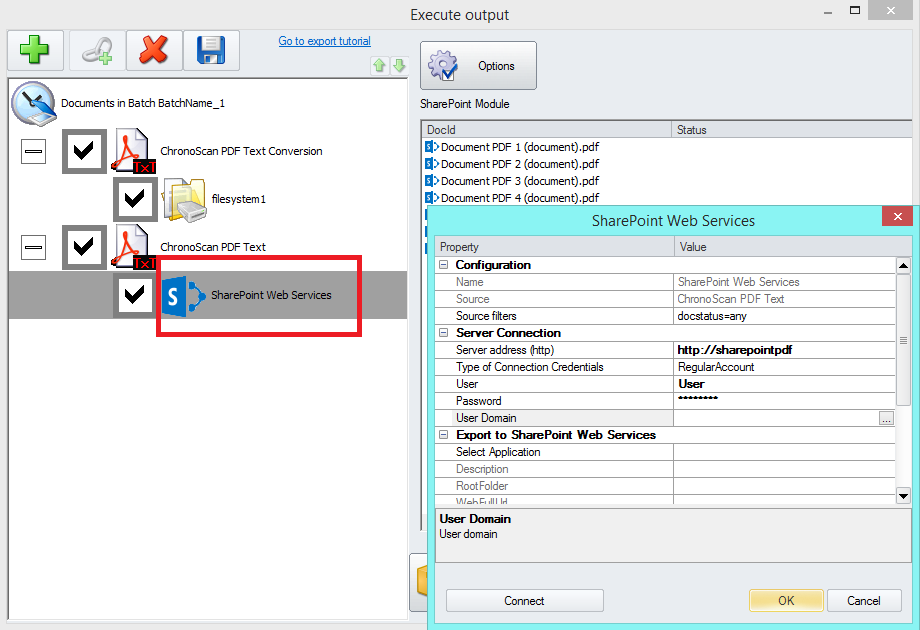Screen dimensions: 920x630
Task: Select the filesystem1 tree item label
Action: [239, 199]
